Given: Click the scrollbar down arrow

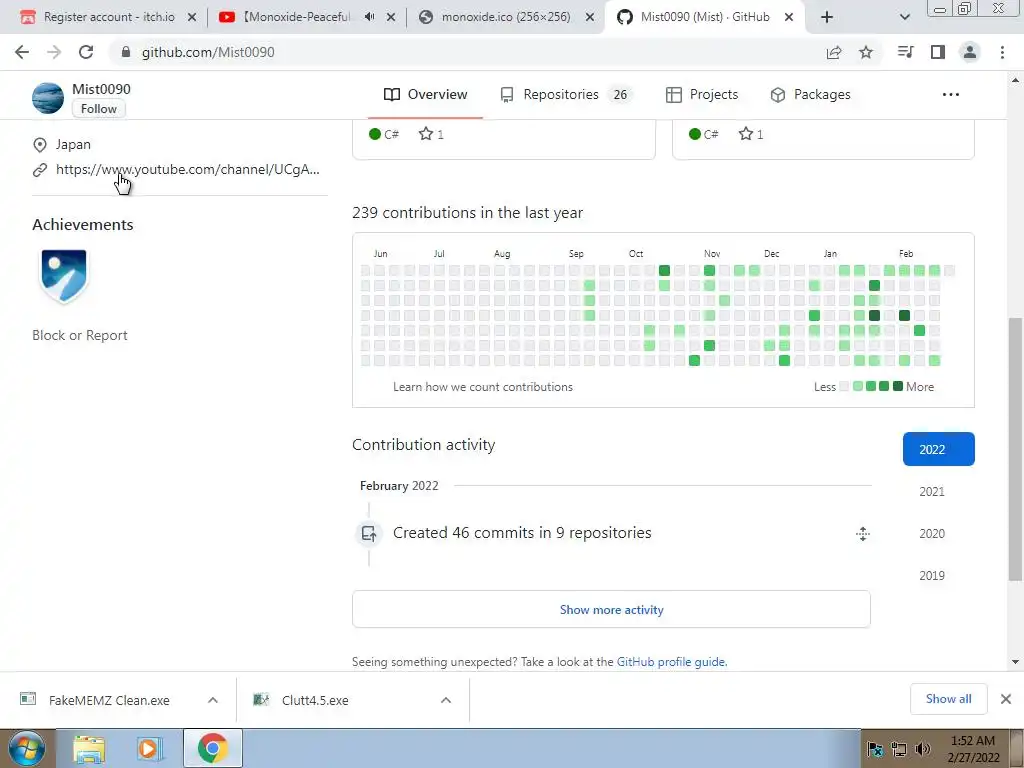Looking at the screenshot, I should (1015, 662).
